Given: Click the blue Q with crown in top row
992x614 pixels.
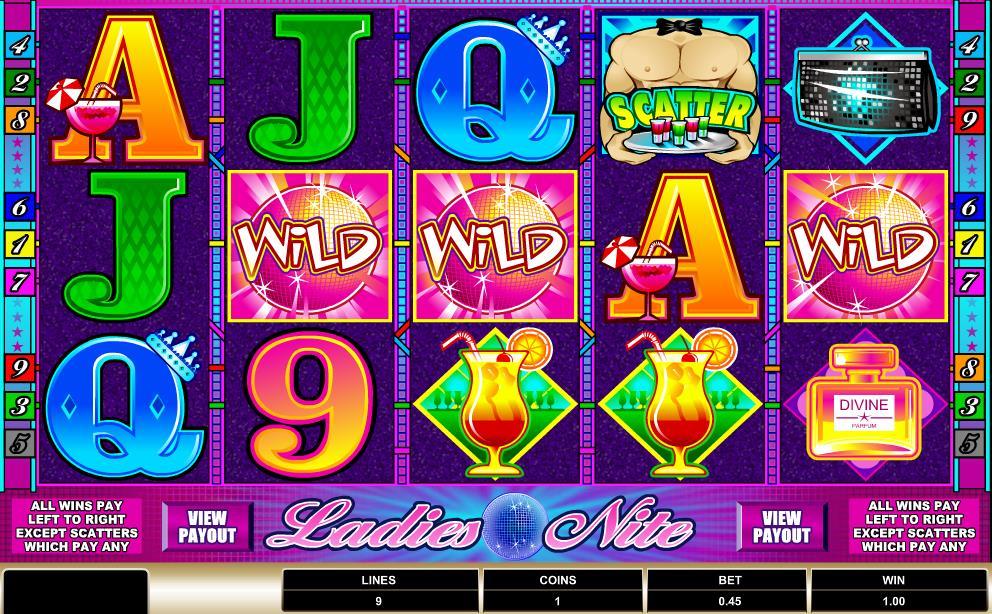Looking at the screenshot, I should pos(495,89).
